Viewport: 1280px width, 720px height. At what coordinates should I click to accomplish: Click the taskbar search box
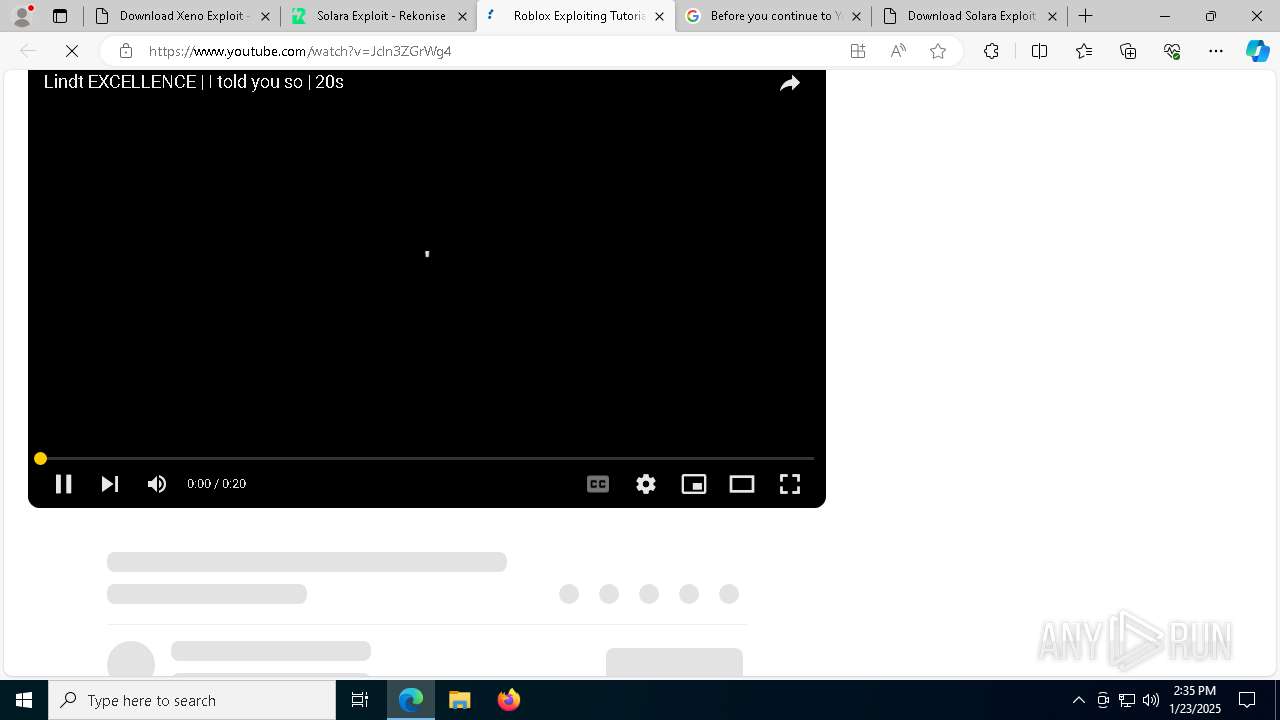[192, 700]
